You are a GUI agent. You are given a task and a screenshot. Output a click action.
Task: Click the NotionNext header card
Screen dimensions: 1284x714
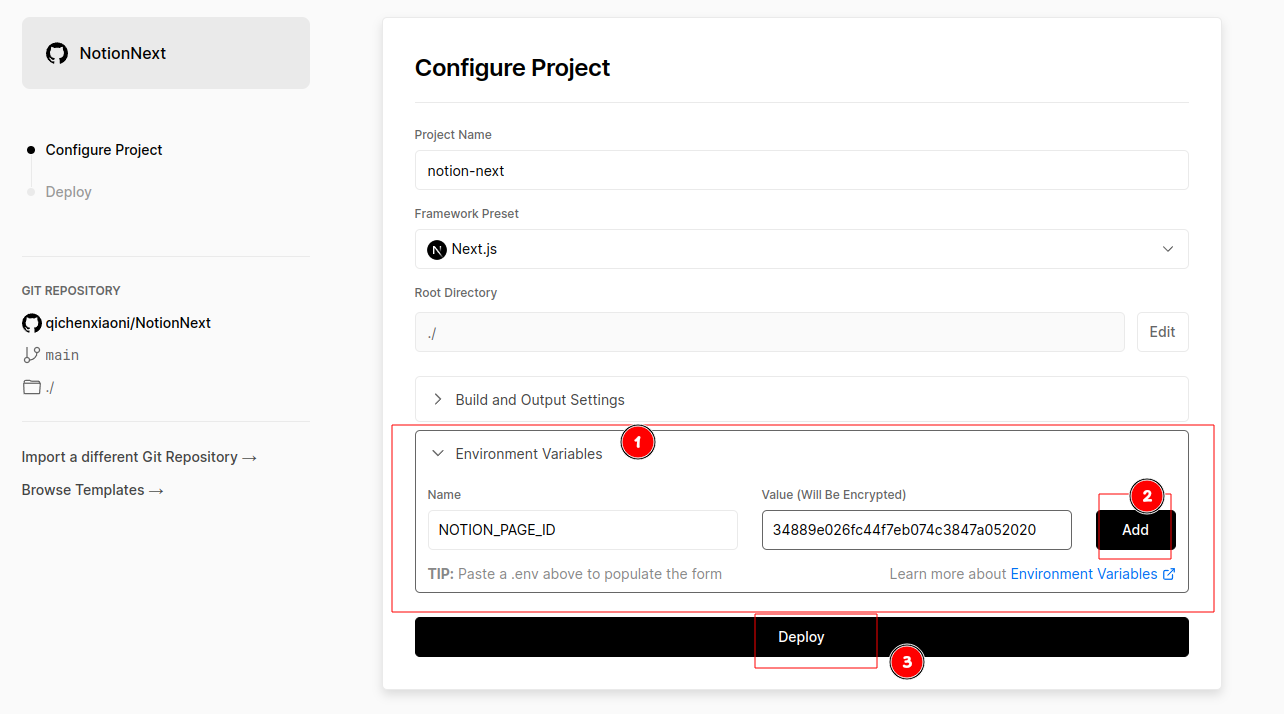tap(166, 53)
